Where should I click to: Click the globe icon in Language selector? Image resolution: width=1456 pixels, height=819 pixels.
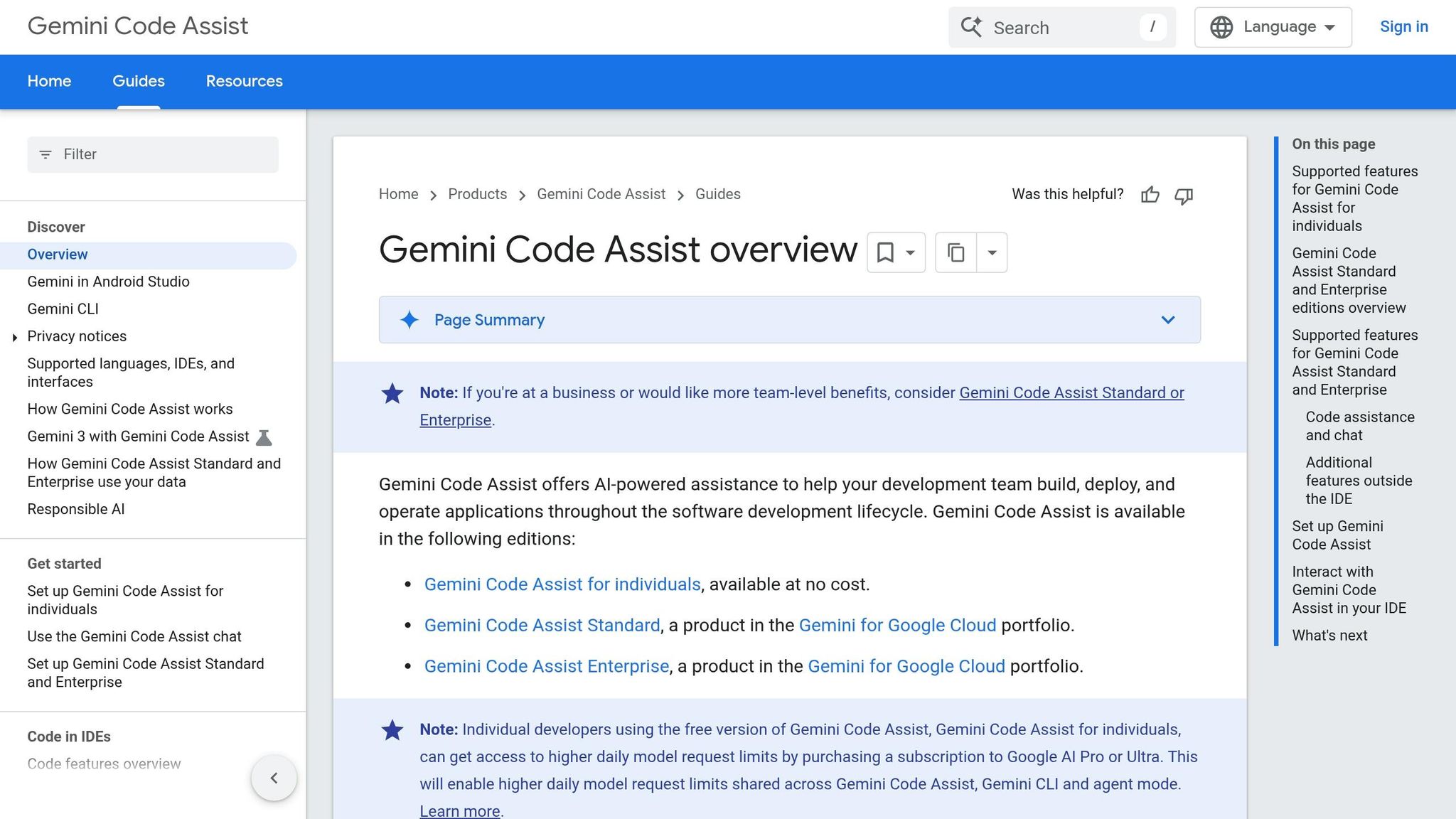click(x=1221, y=27)
